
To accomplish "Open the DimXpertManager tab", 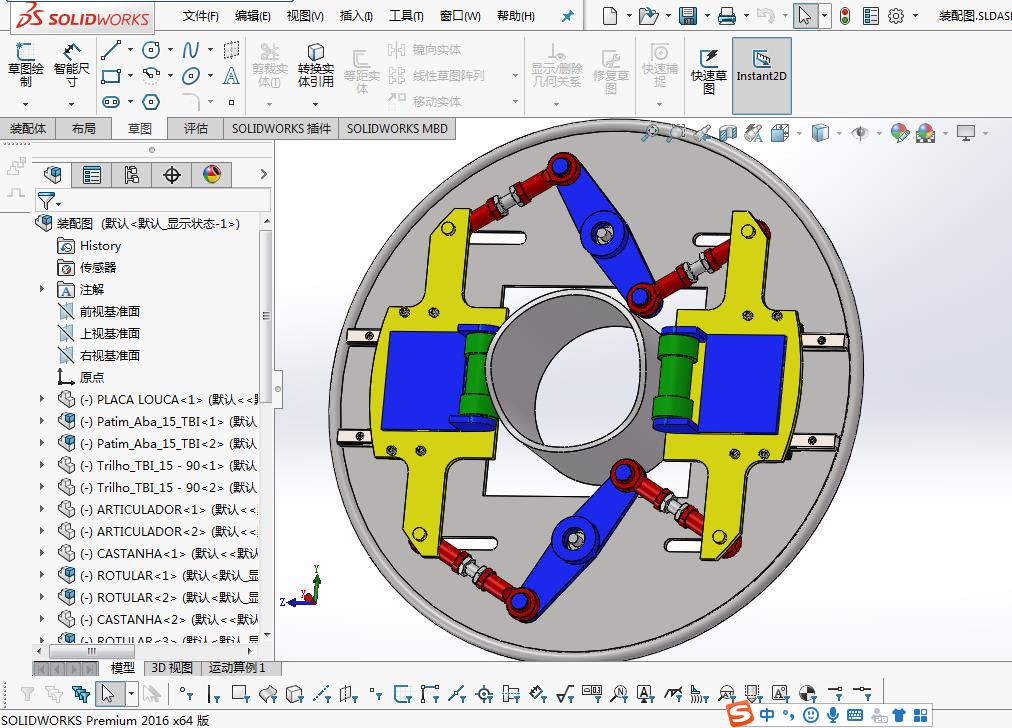I will pos(172,174).
